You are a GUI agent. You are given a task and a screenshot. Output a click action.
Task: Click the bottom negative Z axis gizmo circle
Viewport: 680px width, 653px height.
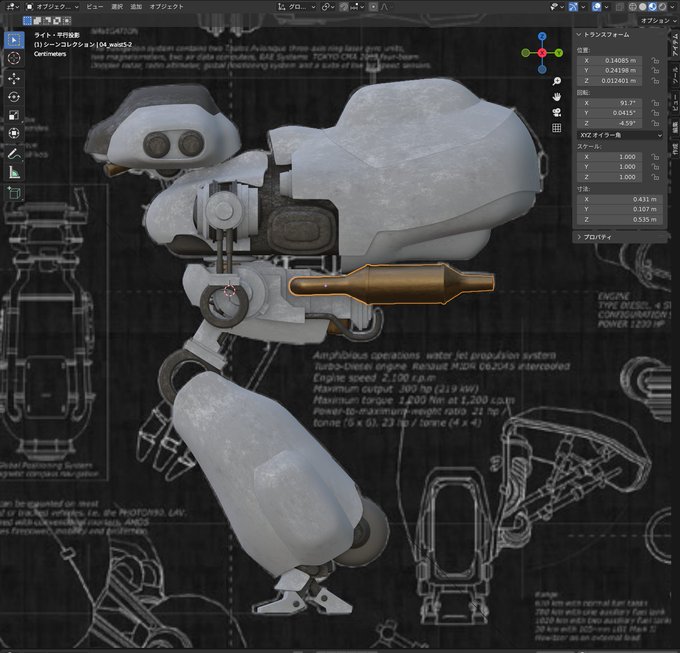[542, 69]
